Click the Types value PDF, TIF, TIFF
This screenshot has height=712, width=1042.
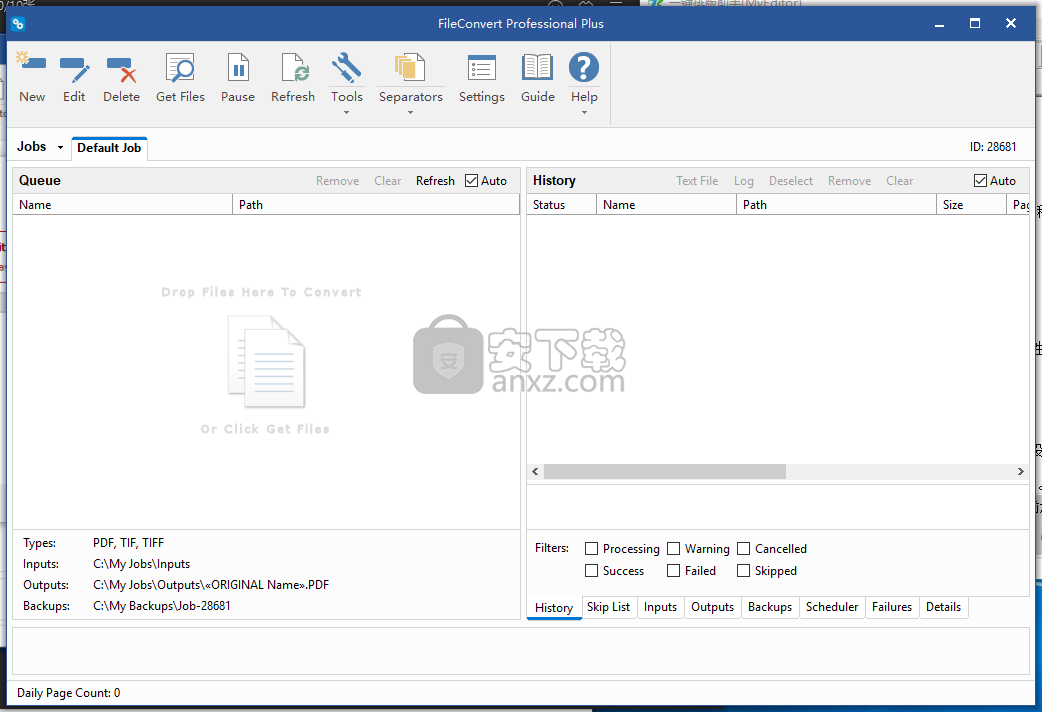pyautogui.click(x=128, y=542)
